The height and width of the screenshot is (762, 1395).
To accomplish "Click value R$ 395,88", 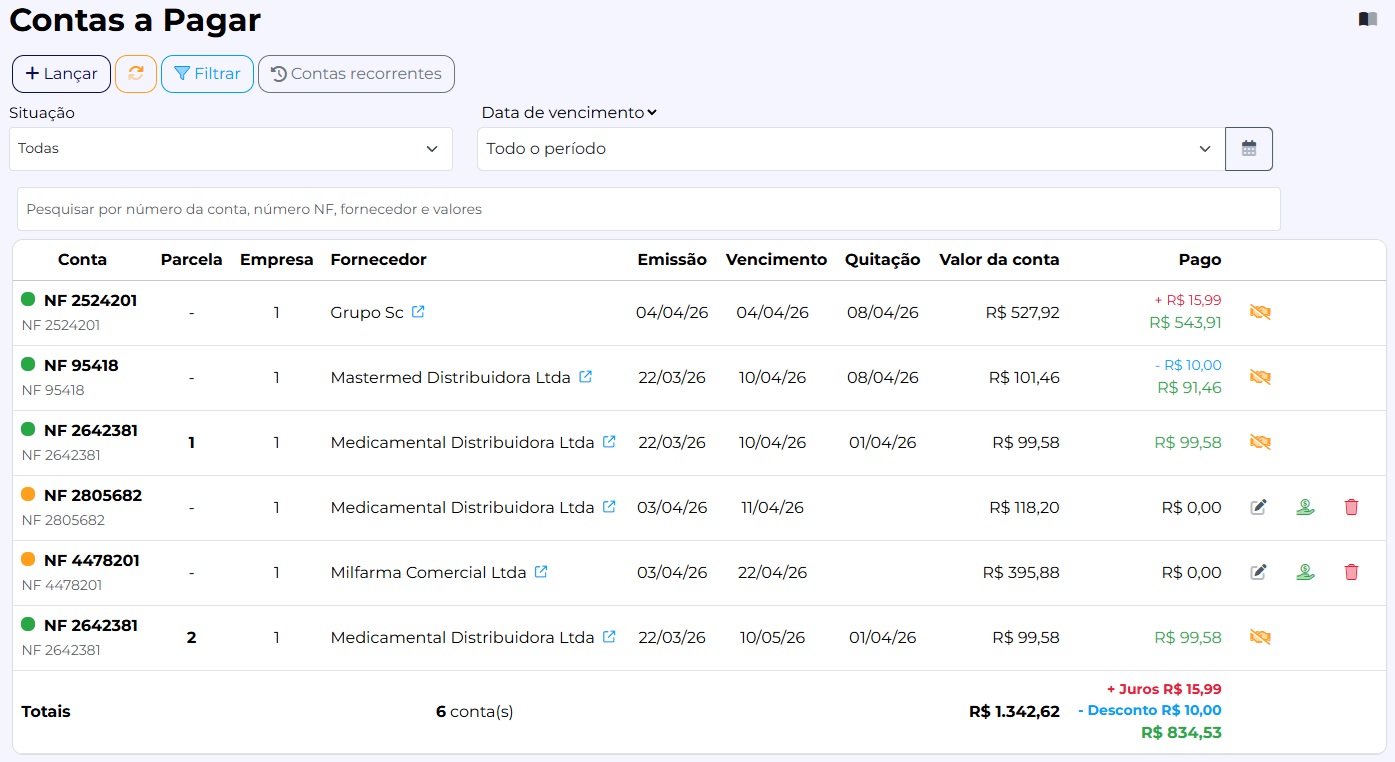I will [x=1021, y=572].
